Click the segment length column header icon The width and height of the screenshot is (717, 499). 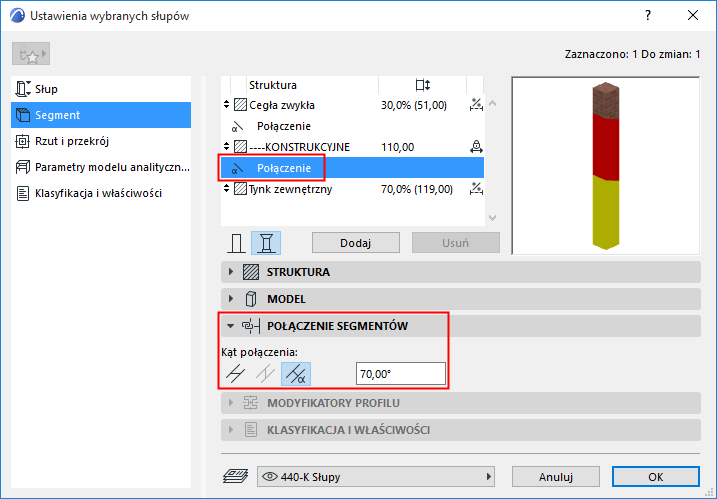[x=423, y=85]
